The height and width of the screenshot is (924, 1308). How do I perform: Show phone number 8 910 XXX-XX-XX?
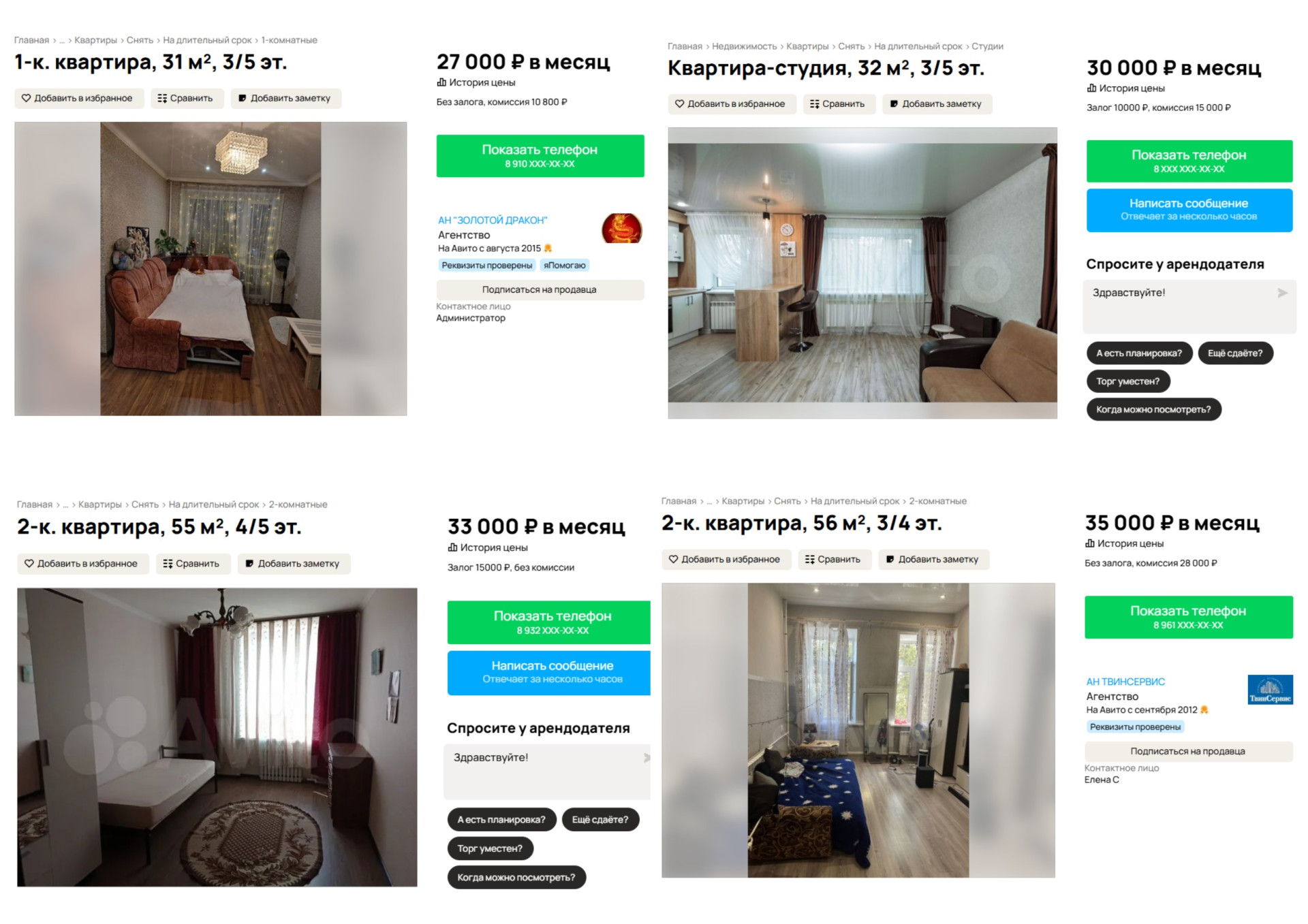point(540,156)
